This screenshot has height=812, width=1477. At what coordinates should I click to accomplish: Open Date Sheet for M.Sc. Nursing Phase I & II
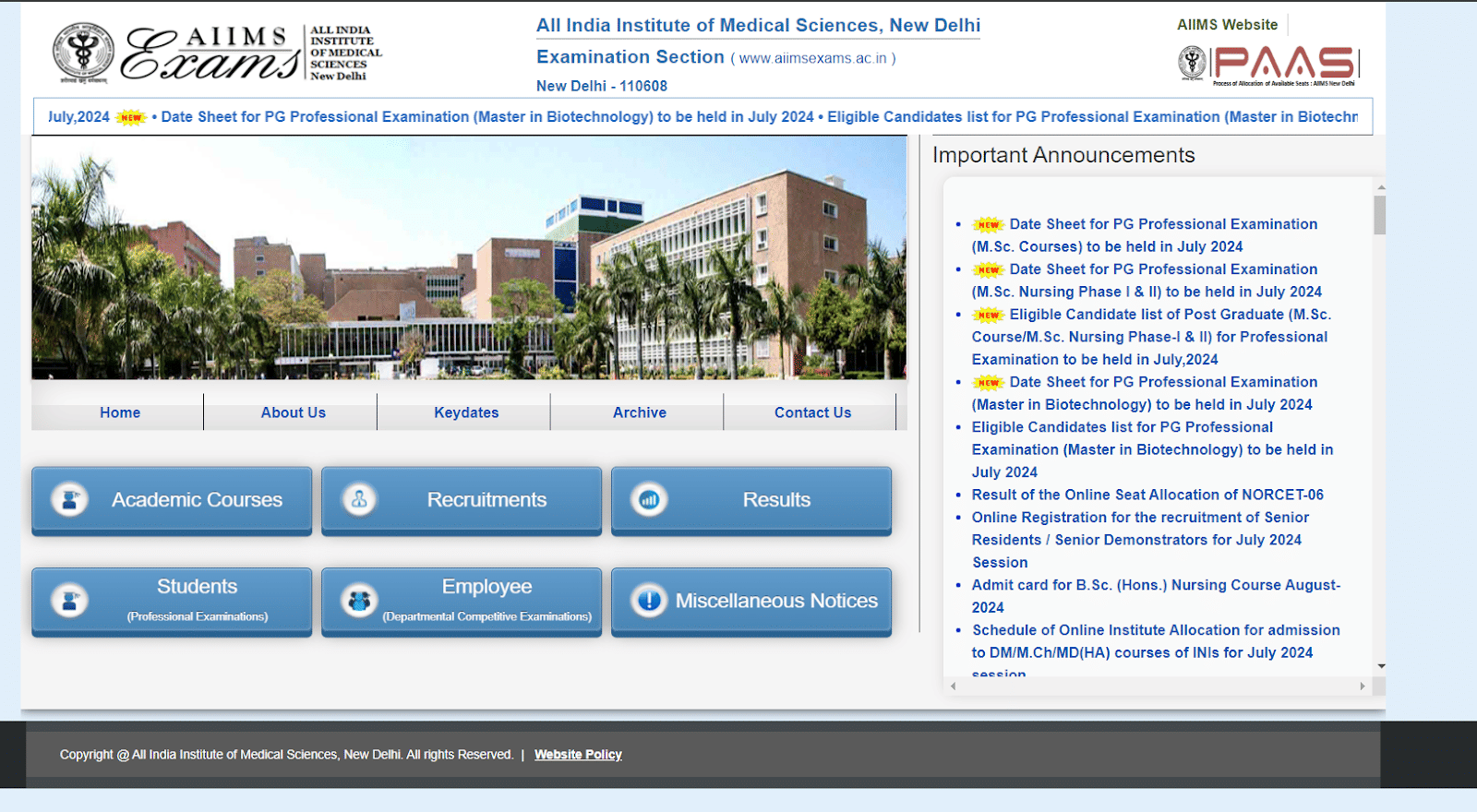pos(1147,281)
